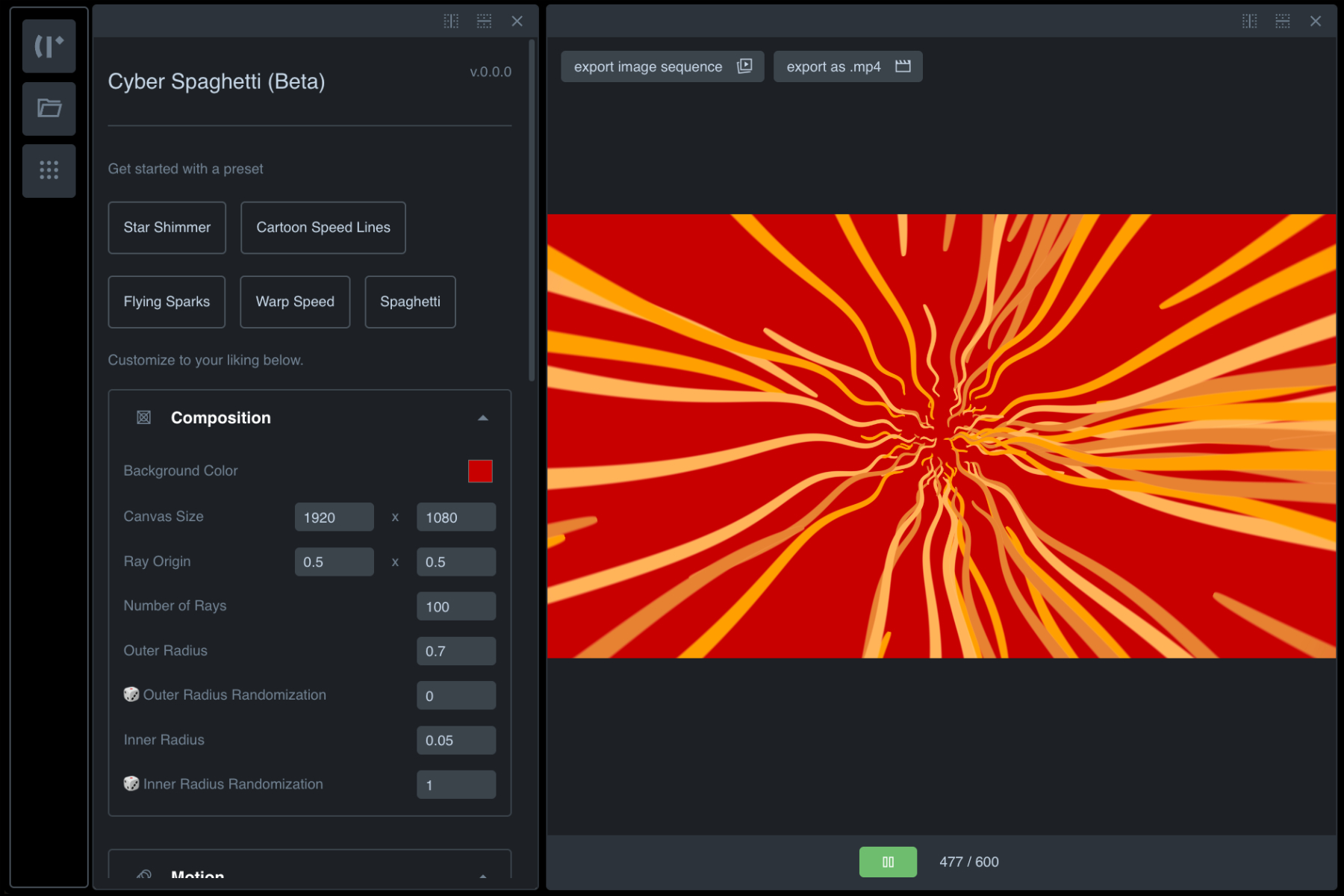The width and height of the screenshot is (1344, 896).
Task: Click the Composition heading text
Action: pyautogui.click(x=221, y=418)
